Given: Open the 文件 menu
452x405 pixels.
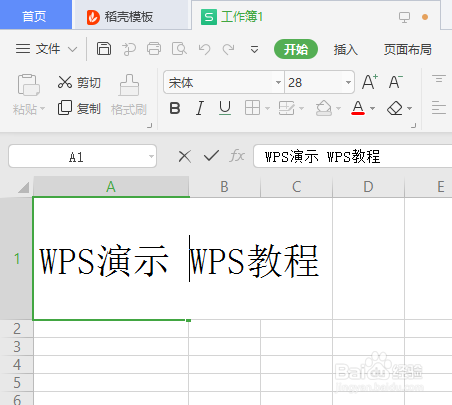Looking at the screenshot, I should click(46, 49).
